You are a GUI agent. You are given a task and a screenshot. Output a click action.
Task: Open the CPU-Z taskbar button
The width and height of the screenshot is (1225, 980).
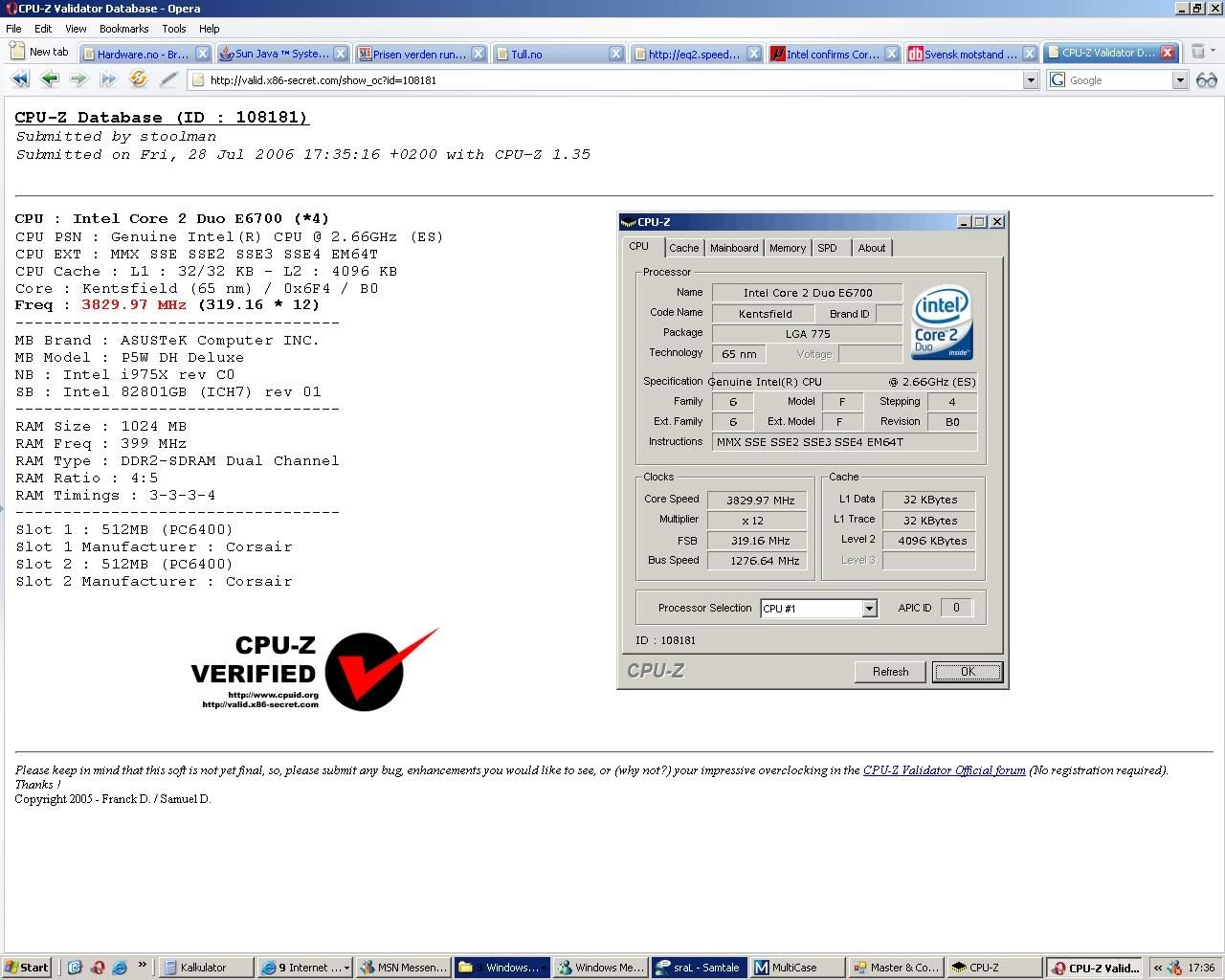pos(993,968)
